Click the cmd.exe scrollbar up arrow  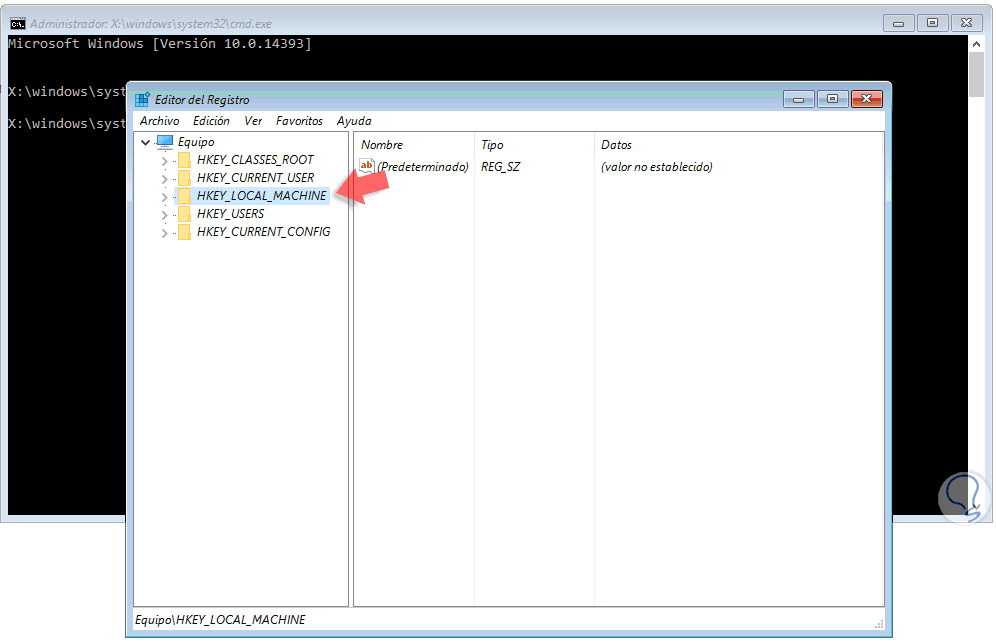pyautogui.click(x=976, y=44)
